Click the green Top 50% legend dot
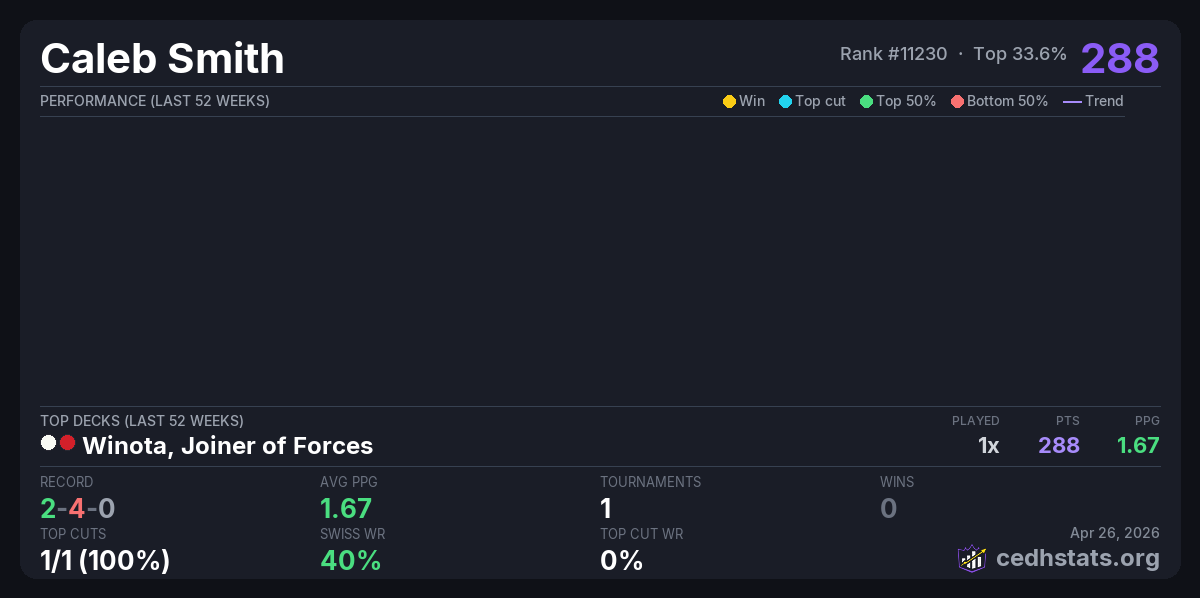Screen dimensions: 1200x598 point(866,101)
